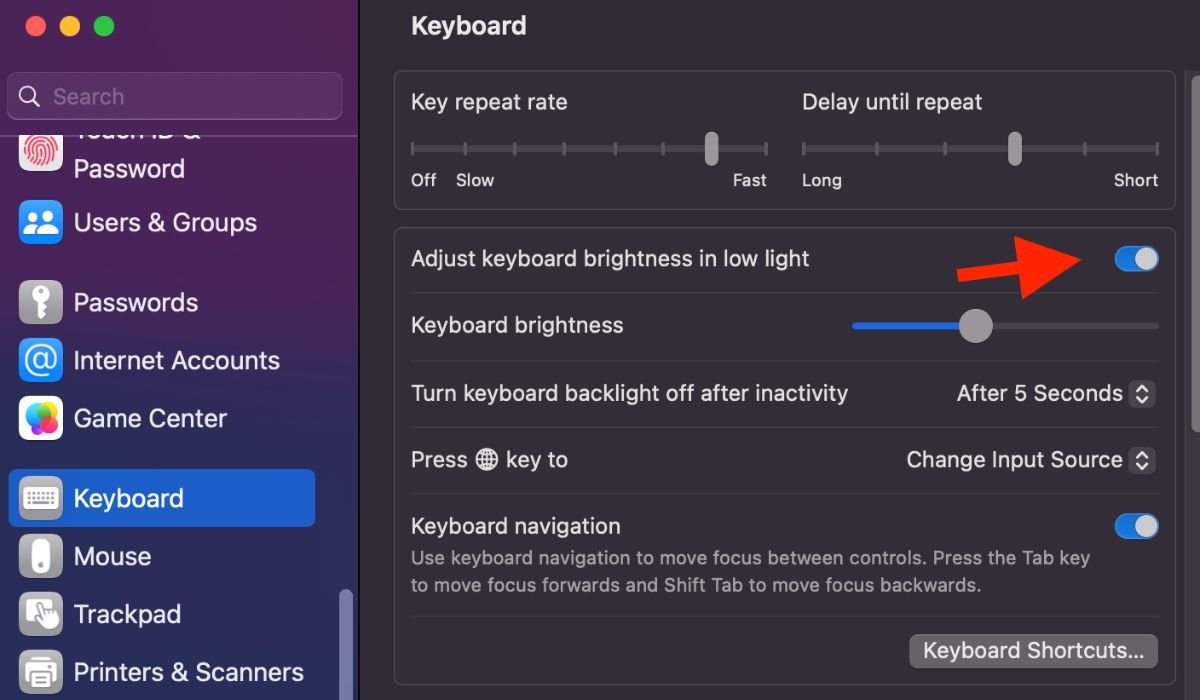
Task: Open the globe key action dropdown
Action: click(1030, 460)
